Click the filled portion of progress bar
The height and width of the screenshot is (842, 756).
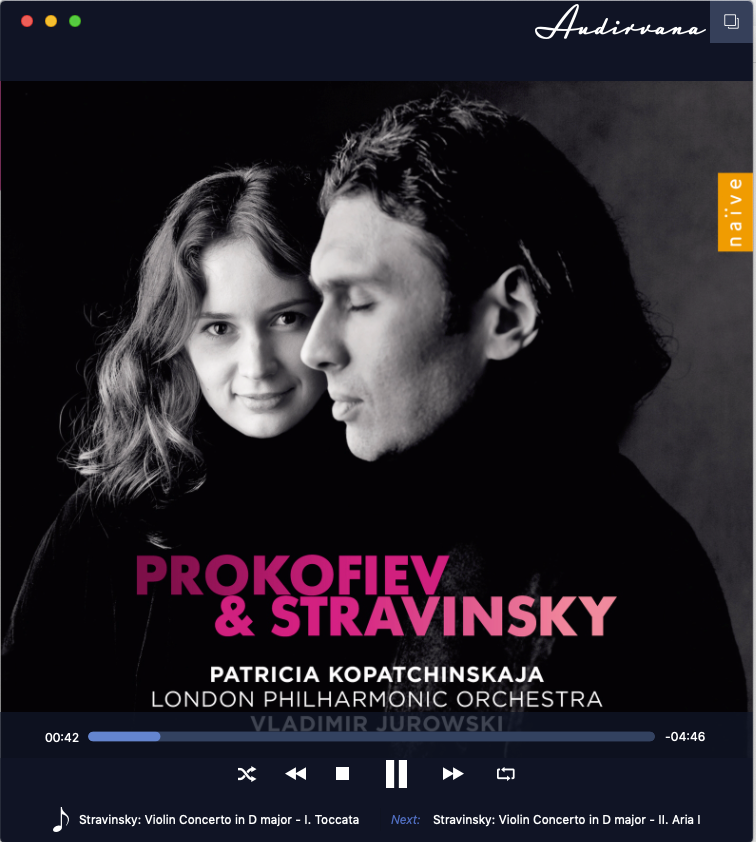124,737
